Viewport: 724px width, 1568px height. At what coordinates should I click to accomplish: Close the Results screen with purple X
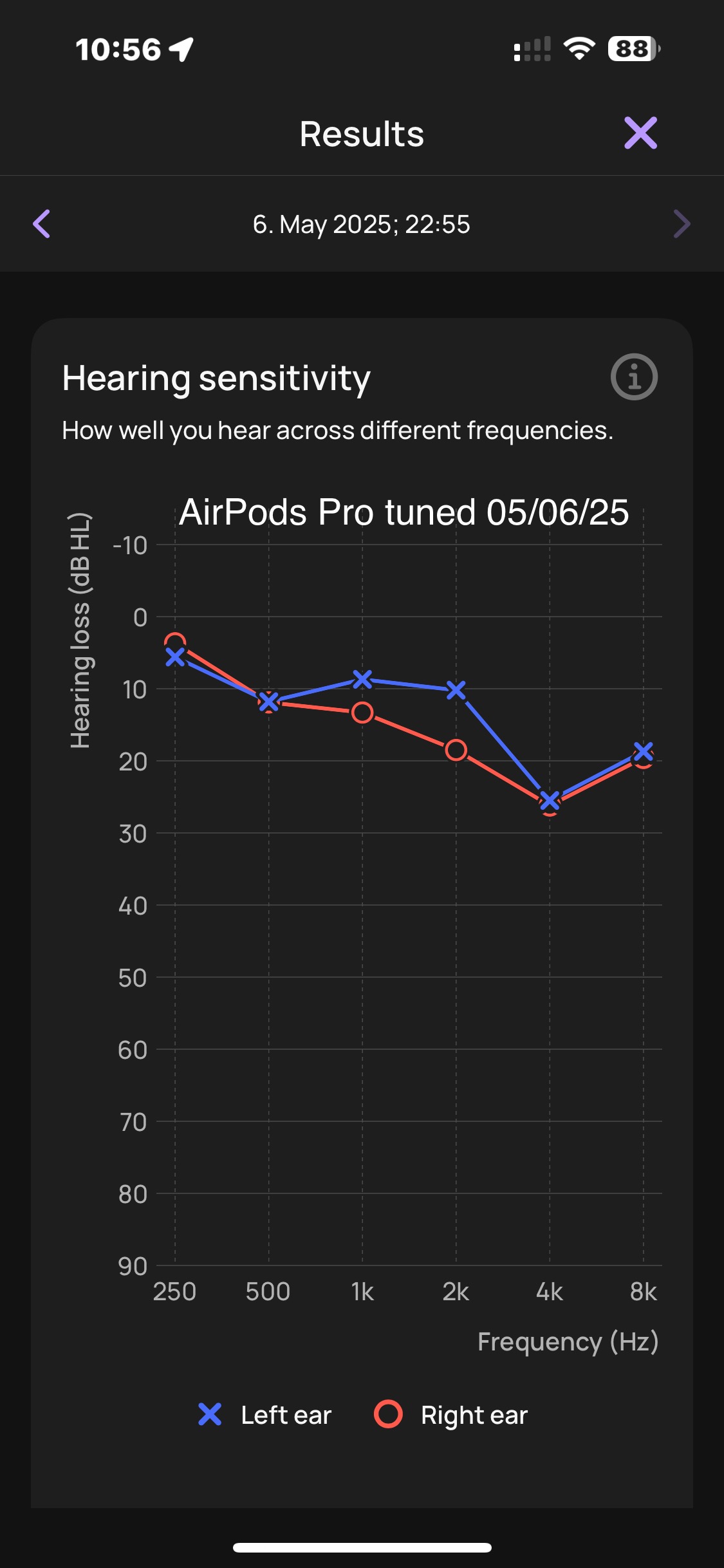pos(640,133)
